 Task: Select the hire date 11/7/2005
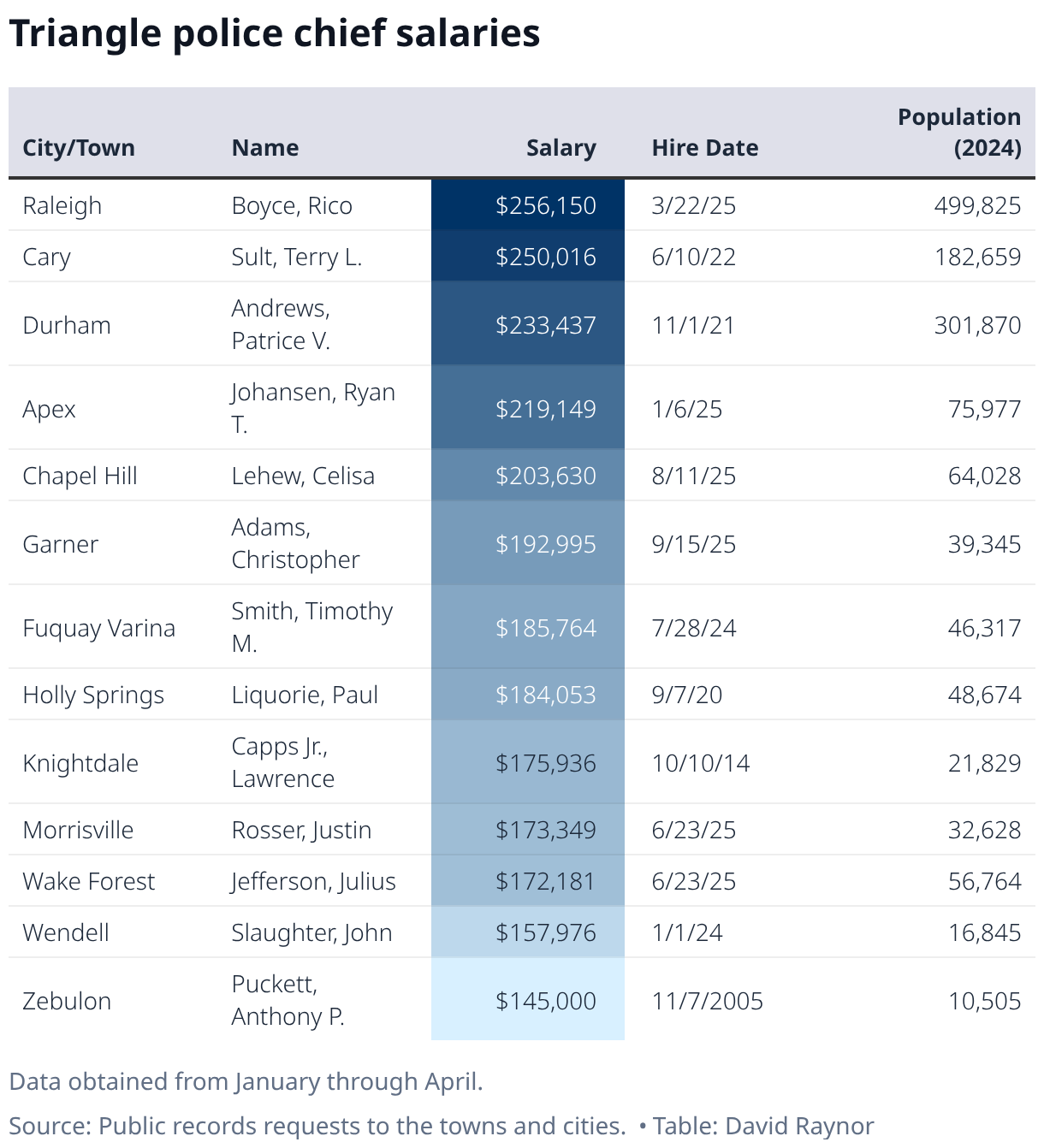[x=707, y=1001]
